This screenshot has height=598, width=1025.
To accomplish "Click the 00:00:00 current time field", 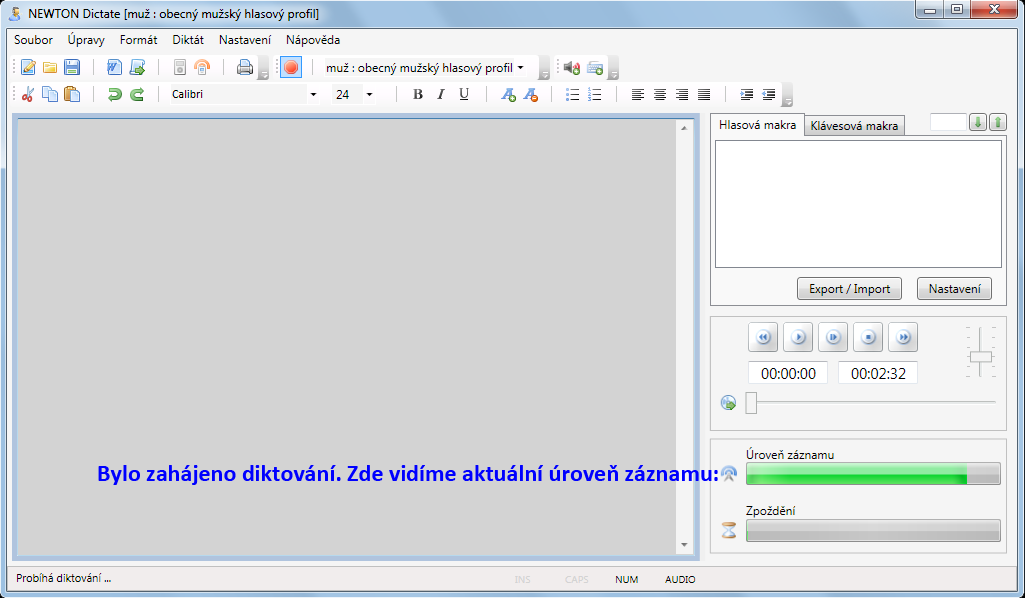I will (x=788, y=373).
